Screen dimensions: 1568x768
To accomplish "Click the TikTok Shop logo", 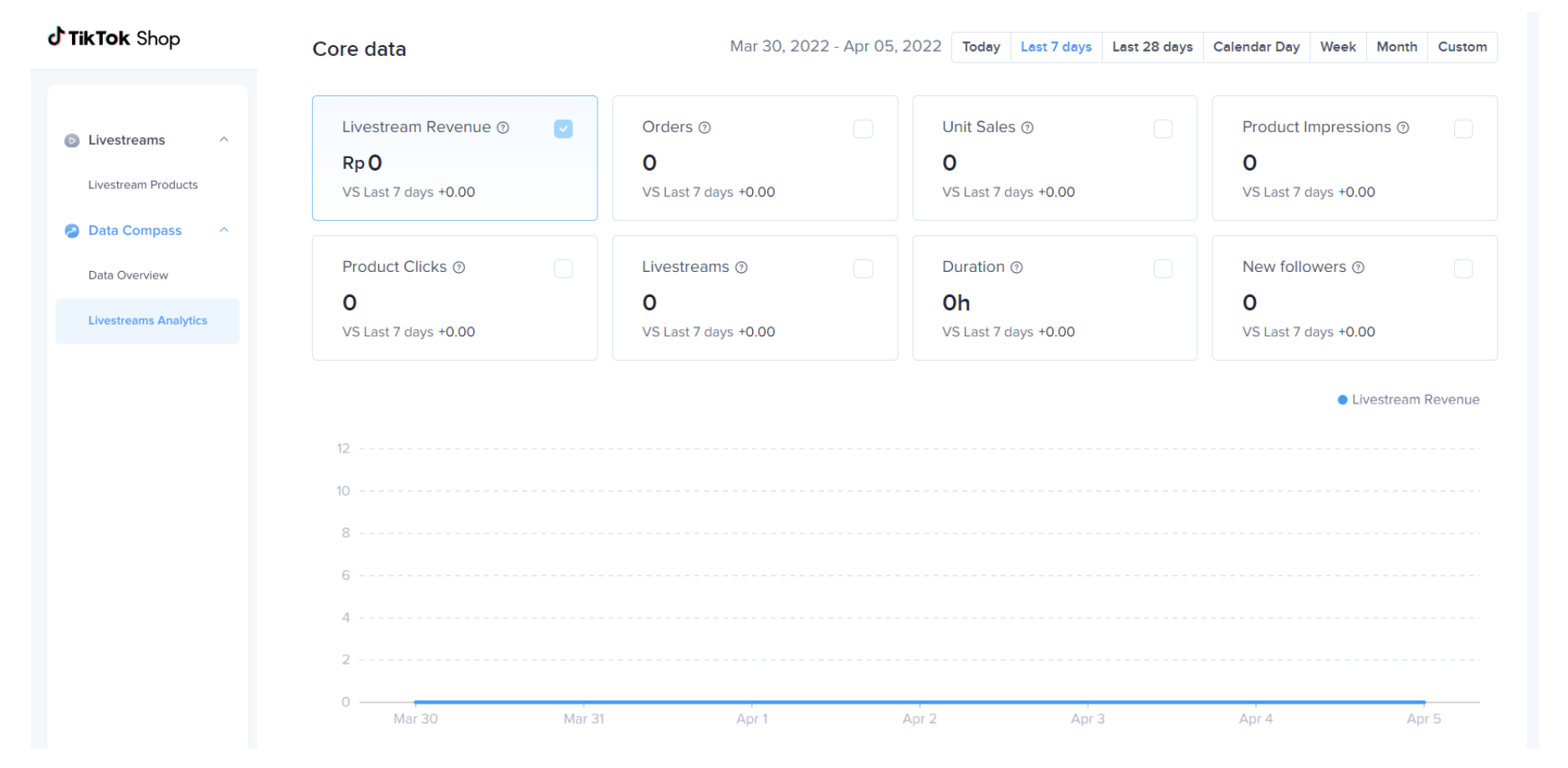I will pyautogui.click(x=114, y=38).
